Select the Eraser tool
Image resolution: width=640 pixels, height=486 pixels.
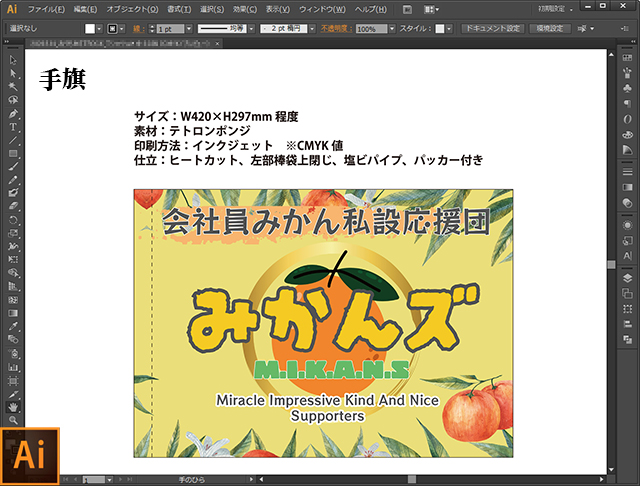click(13, 206)
